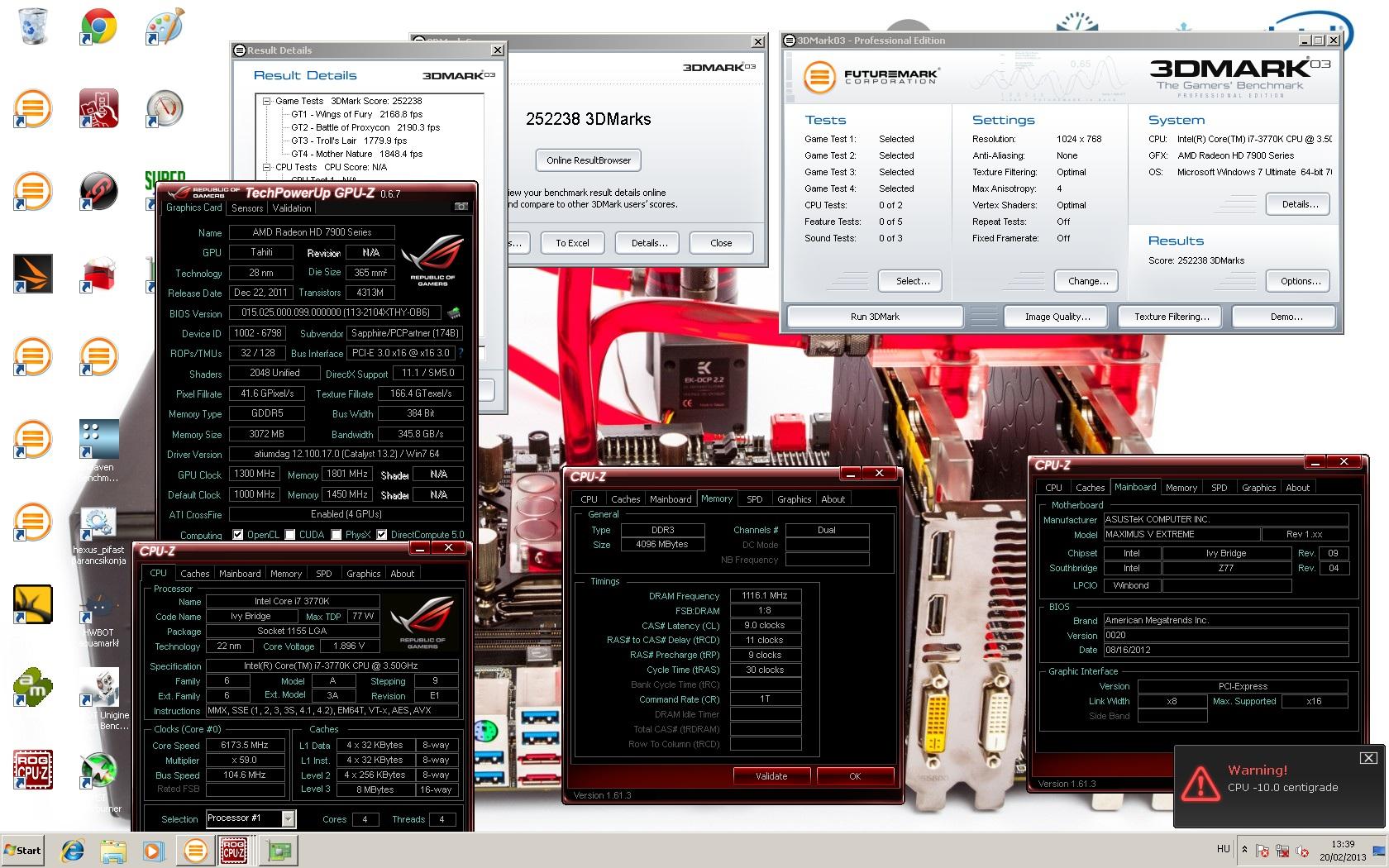Collapse the CPU Tests tree node
Screen dimensions: 1389x868
pos(267,167)
